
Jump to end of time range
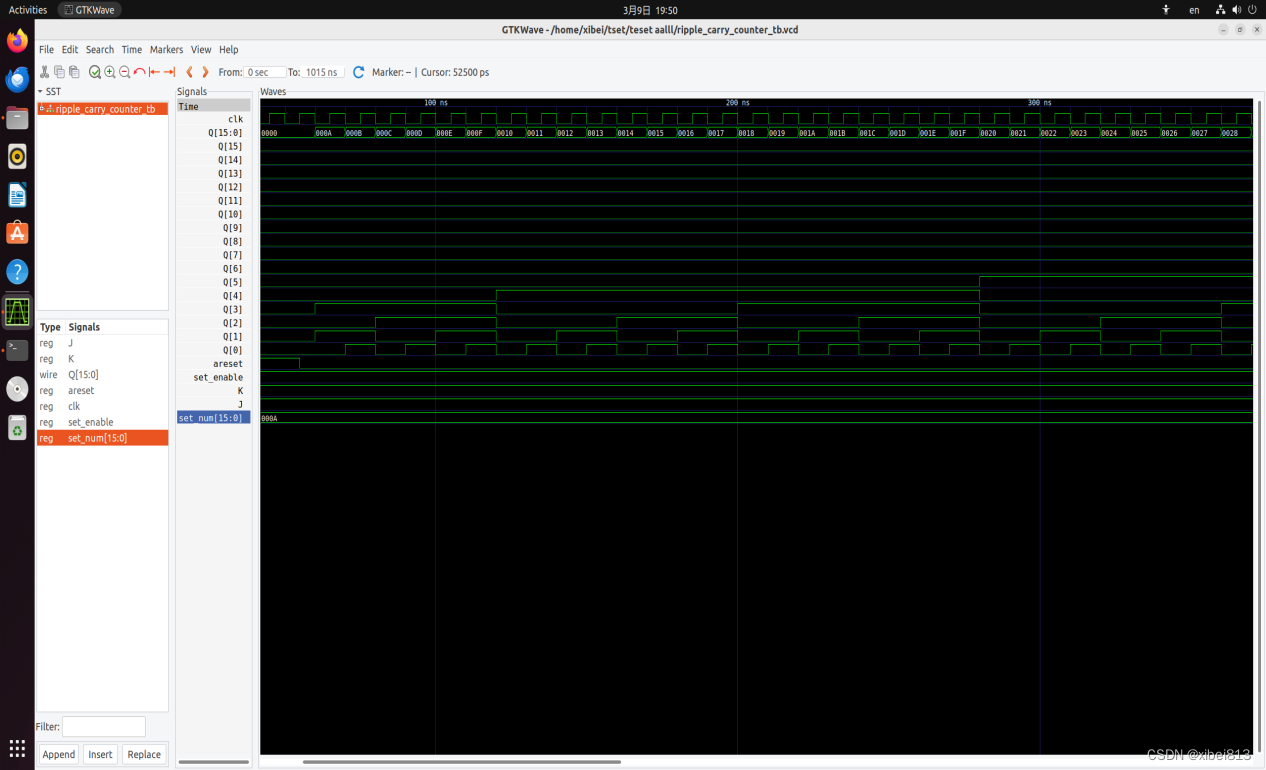pyautogui.click(x=169, y=72)
